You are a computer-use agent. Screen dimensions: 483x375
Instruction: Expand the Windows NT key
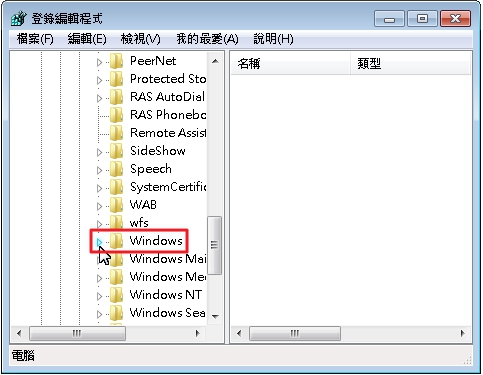(x=99, y=296)
